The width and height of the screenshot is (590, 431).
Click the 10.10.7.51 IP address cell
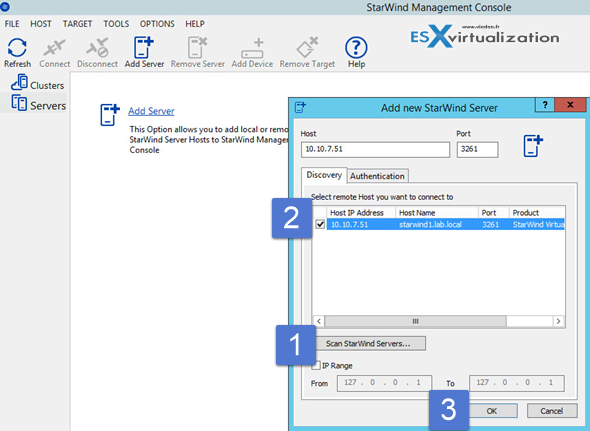(350, 225)
